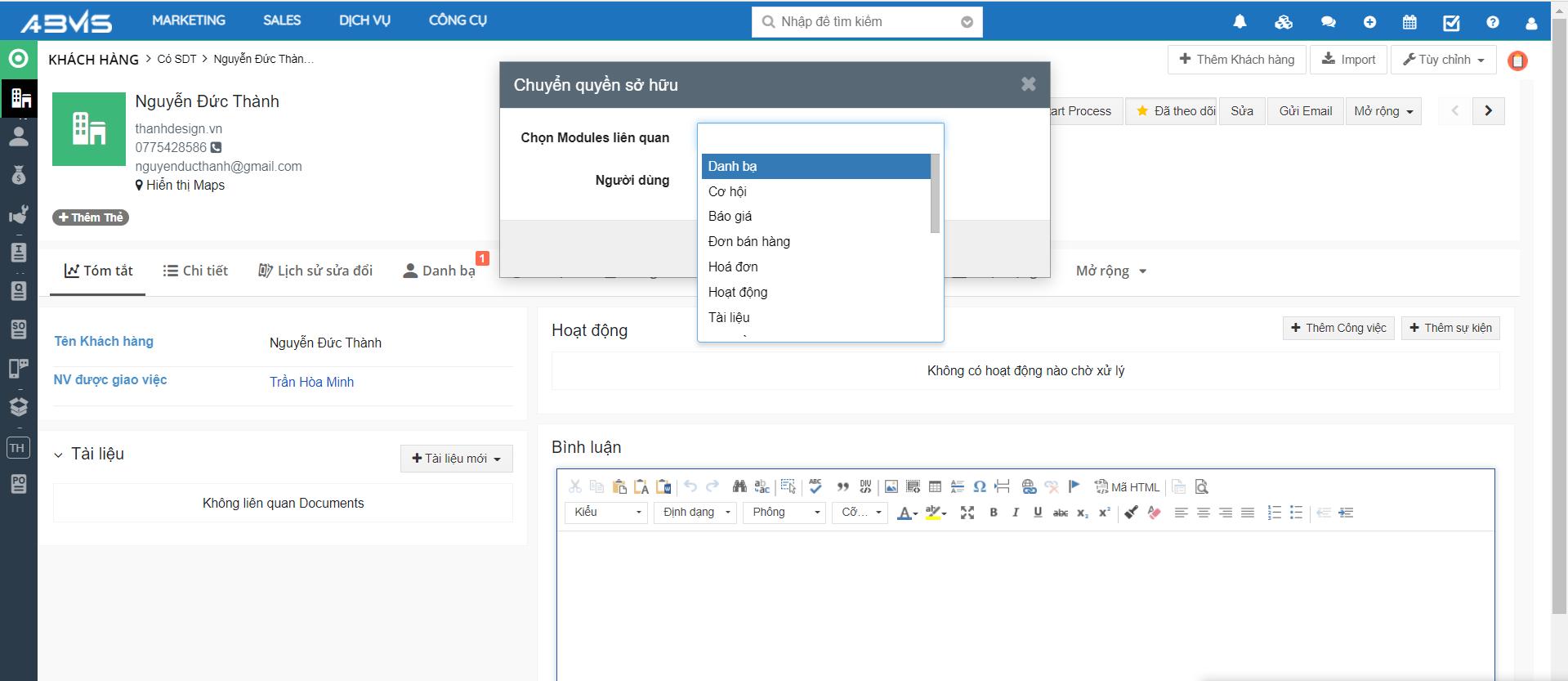This screenshot has width=1568, height=681.
Task: Open the 'Định dạng' format dropdown
Action: [695, 513]
